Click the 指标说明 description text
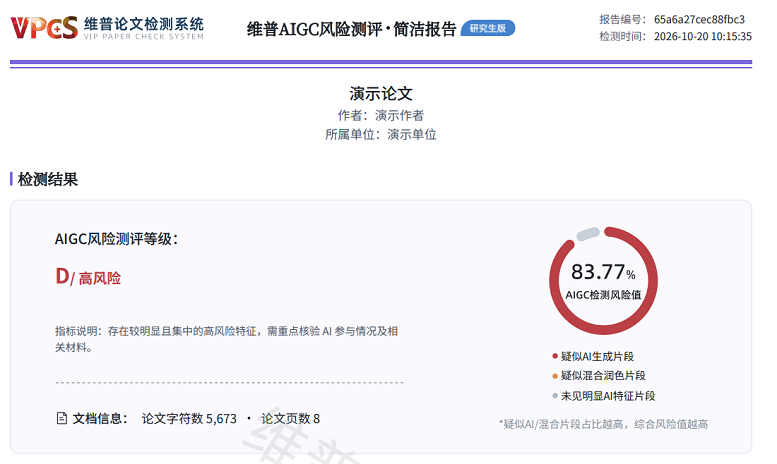The height and width of the screenshot is (464, 777). point(226,339)
